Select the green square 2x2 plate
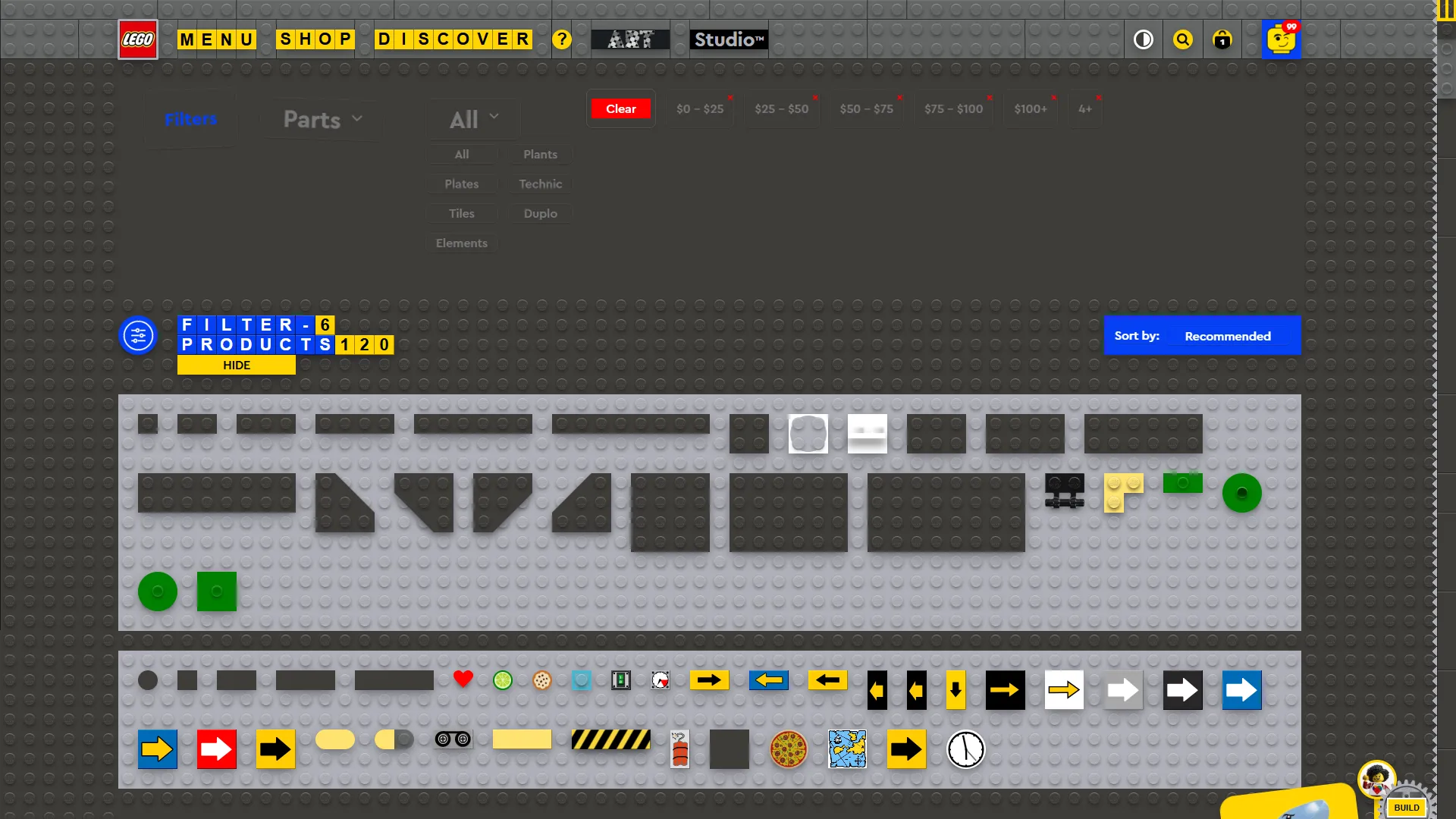 [217, 591]
